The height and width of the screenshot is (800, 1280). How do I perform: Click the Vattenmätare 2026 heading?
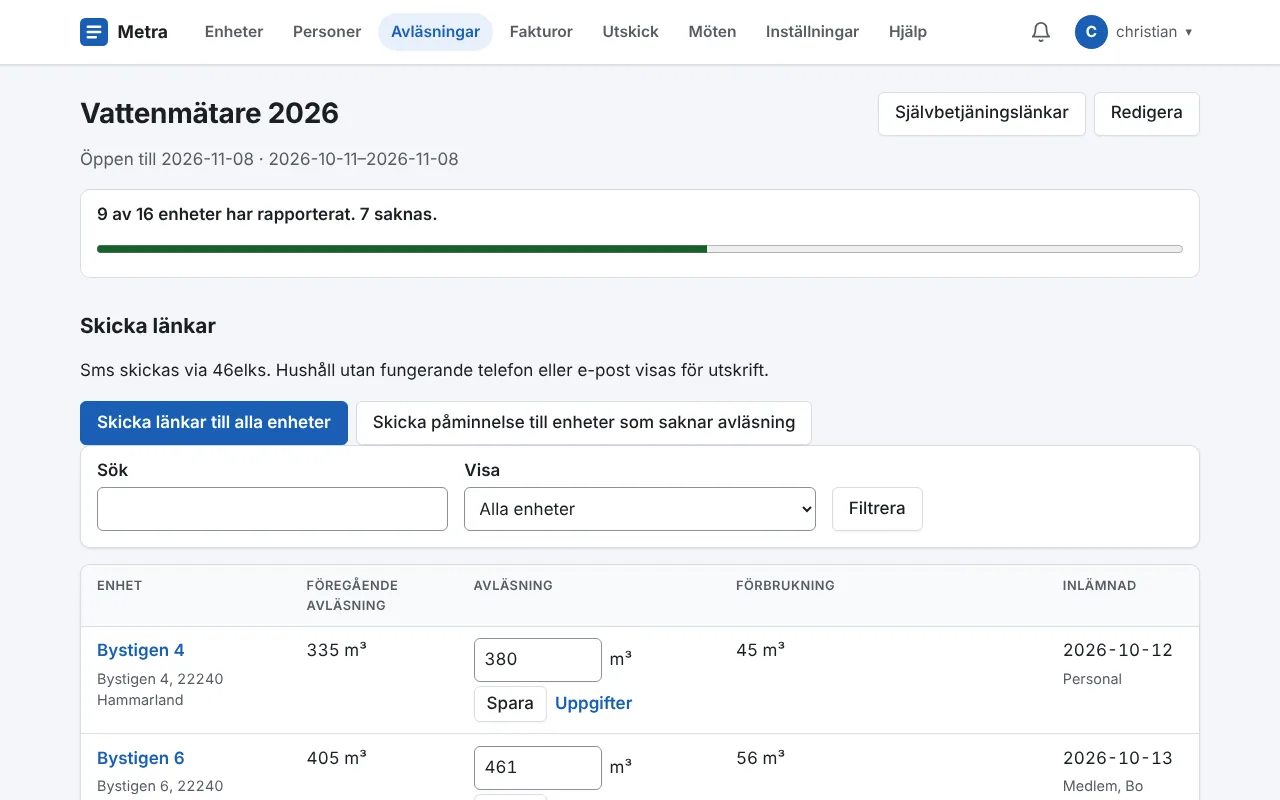point(210,113)
